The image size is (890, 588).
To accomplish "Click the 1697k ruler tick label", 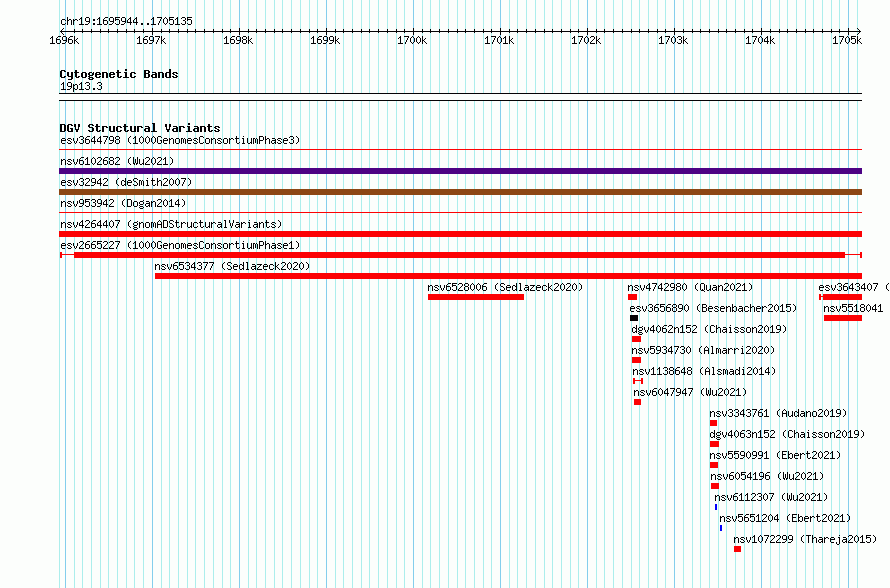I will 151,40.
